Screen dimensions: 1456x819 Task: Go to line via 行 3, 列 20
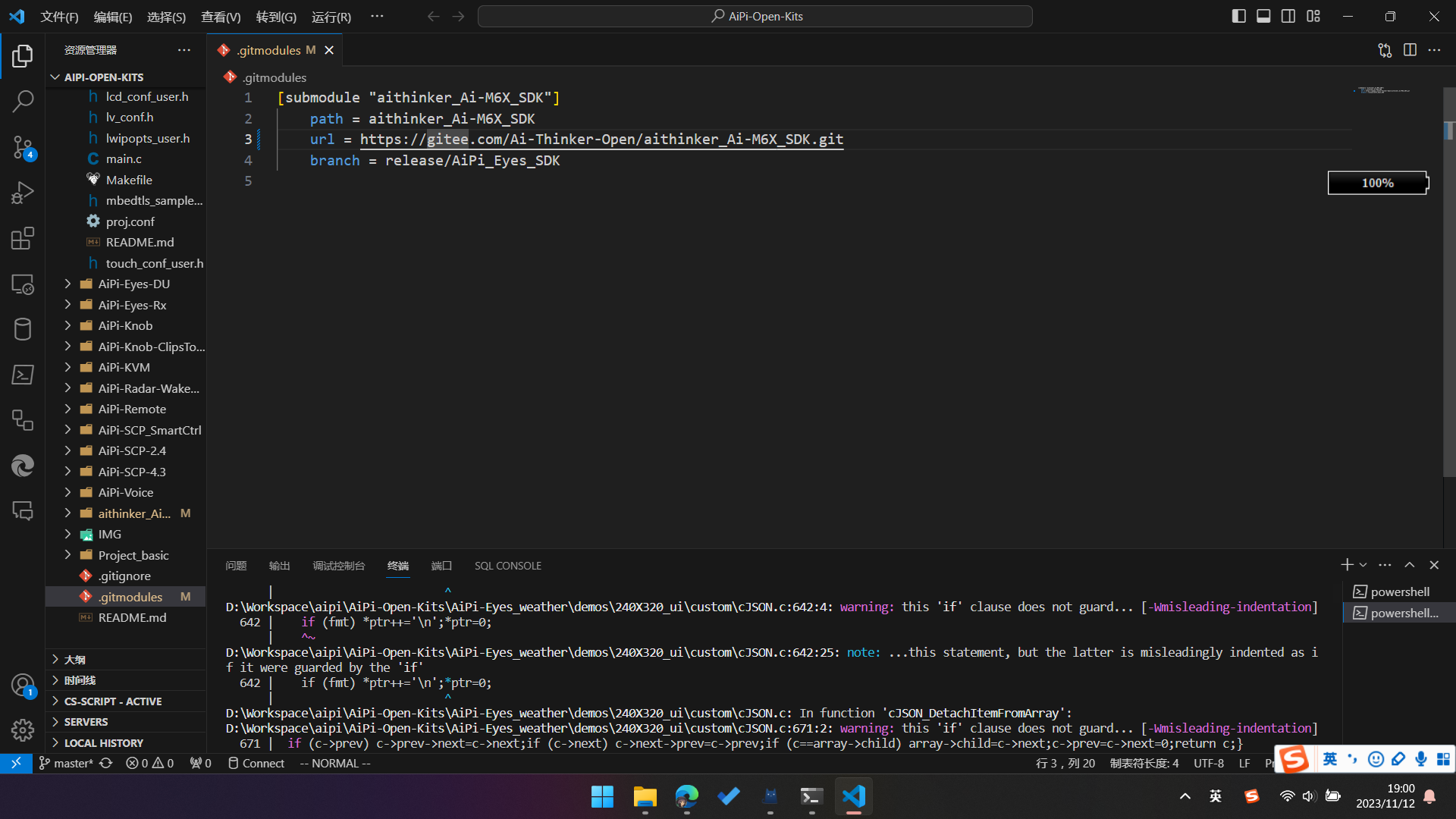click(1065, 763)
